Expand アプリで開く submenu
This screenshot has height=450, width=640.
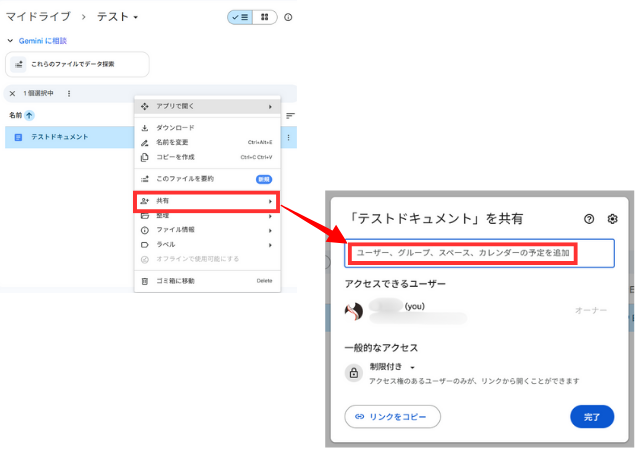coord(207,106)
